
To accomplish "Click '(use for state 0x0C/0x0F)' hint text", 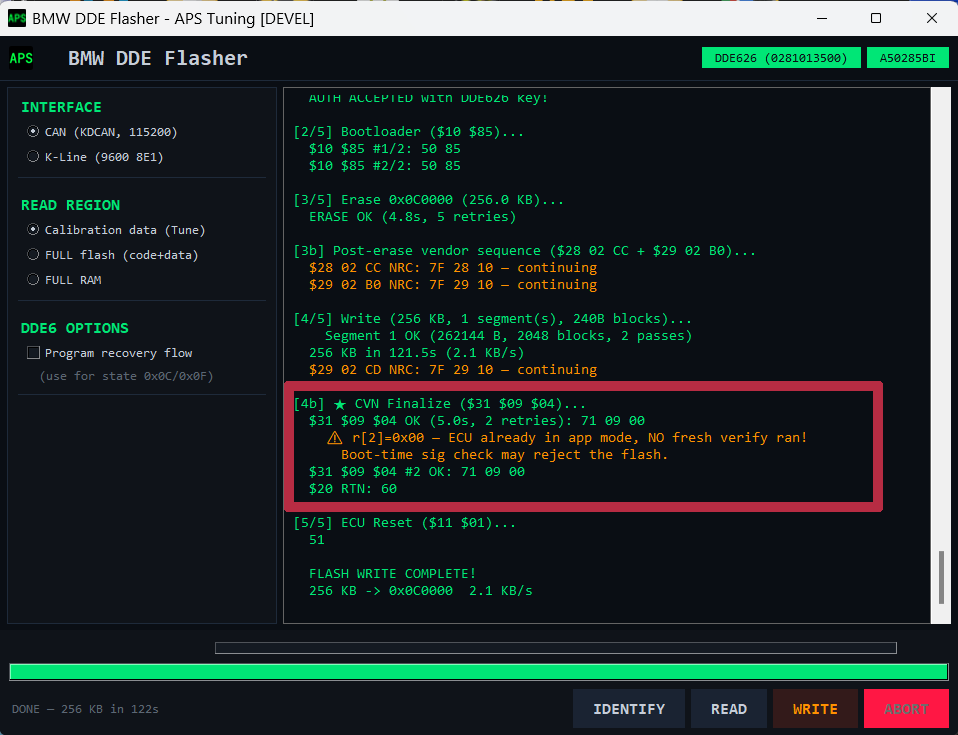I will (x=126, y=376).
